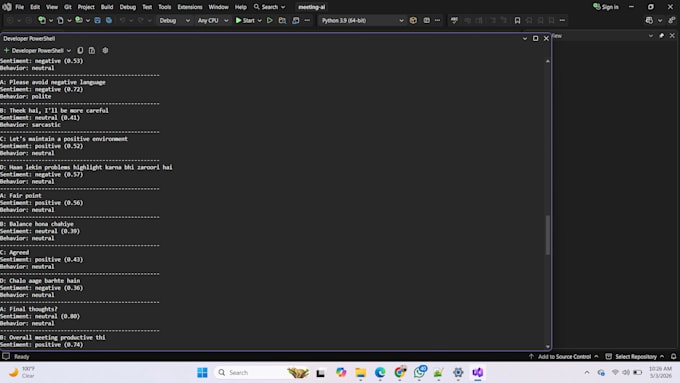Viewport: 680px width, 383px height.
Task: Click the Visual Studio logo icon
Action: click(x=7, y=7)
